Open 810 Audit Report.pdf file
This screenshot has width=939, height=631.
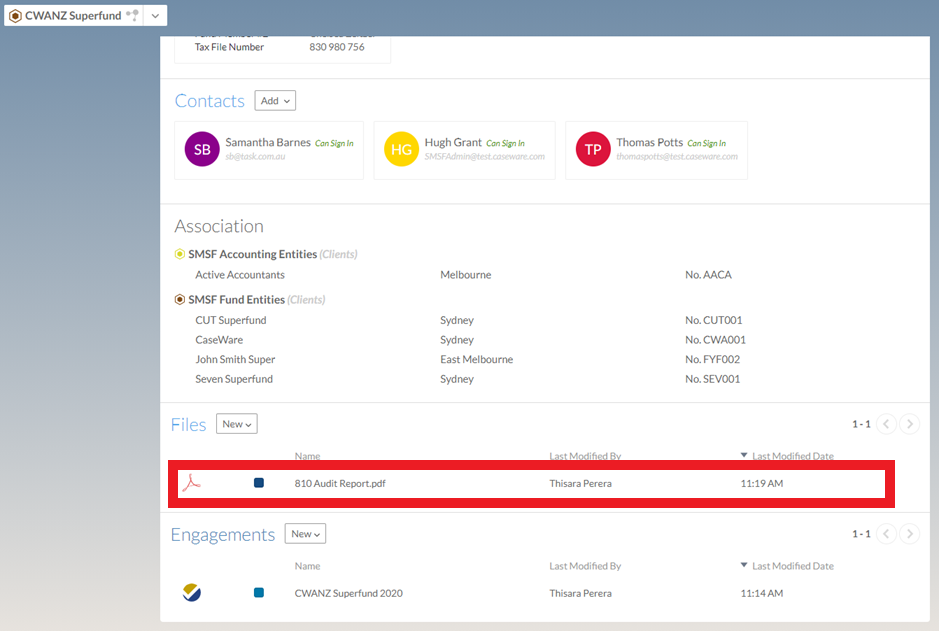click(x=340, y=484)
